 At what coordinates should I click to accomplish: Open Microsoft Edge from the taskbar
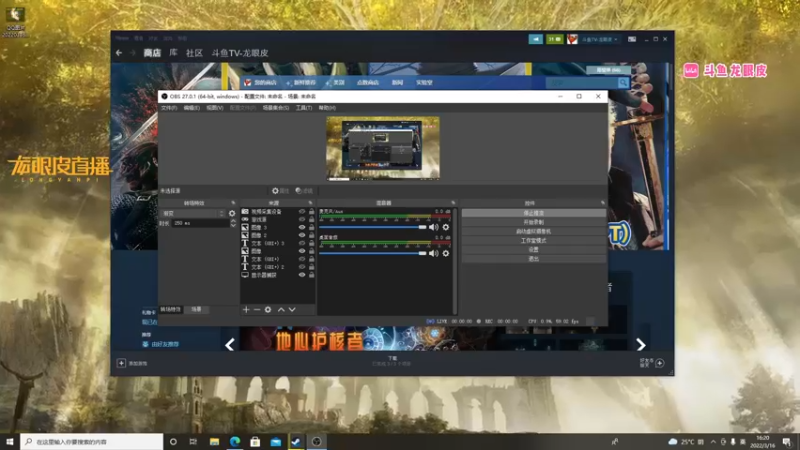click(x=235, y=441)
